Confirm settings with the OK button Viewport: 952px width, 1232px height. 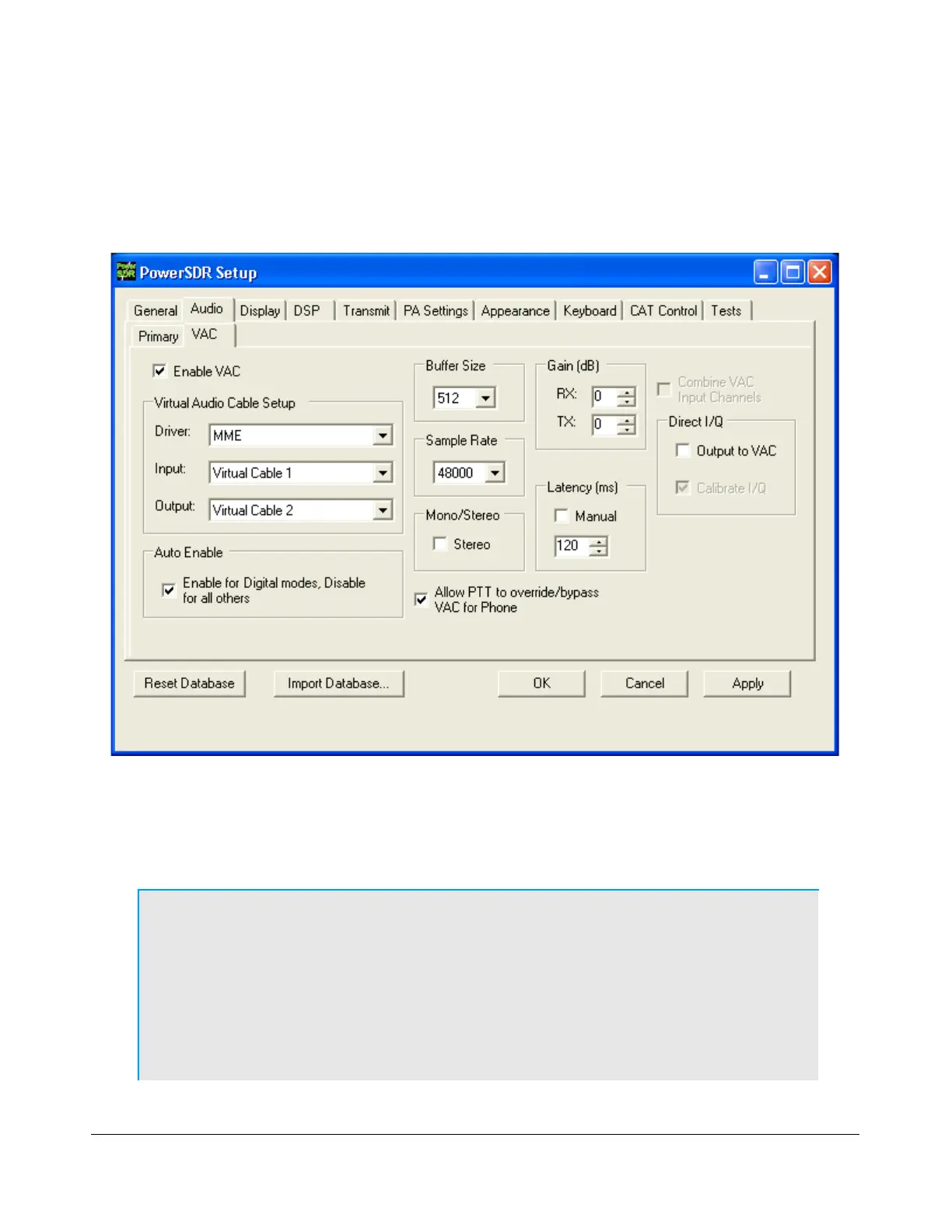coord(541,684)
